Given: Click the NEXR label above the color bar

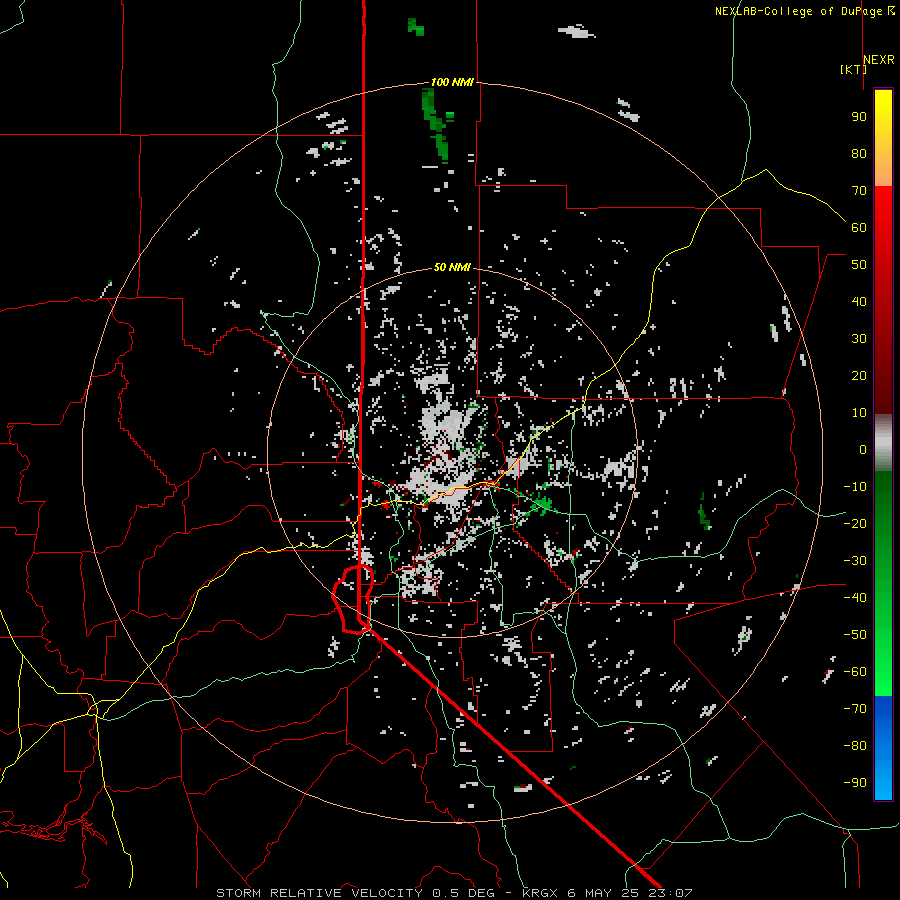Looking at the screenshot, I should coord(879,60).
